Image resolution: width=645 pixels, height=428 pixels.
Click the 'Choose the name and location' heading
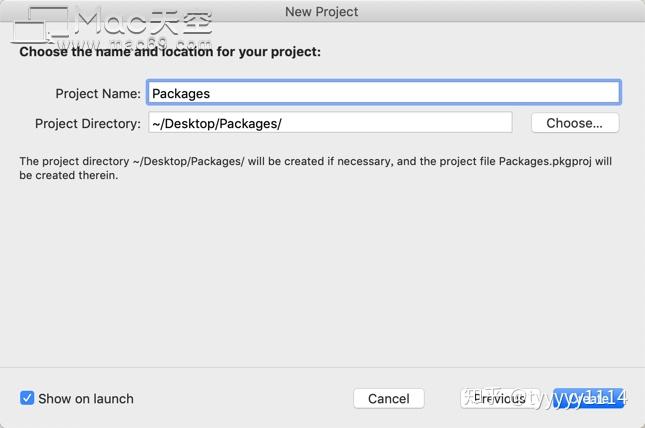[x=171, y=51]
